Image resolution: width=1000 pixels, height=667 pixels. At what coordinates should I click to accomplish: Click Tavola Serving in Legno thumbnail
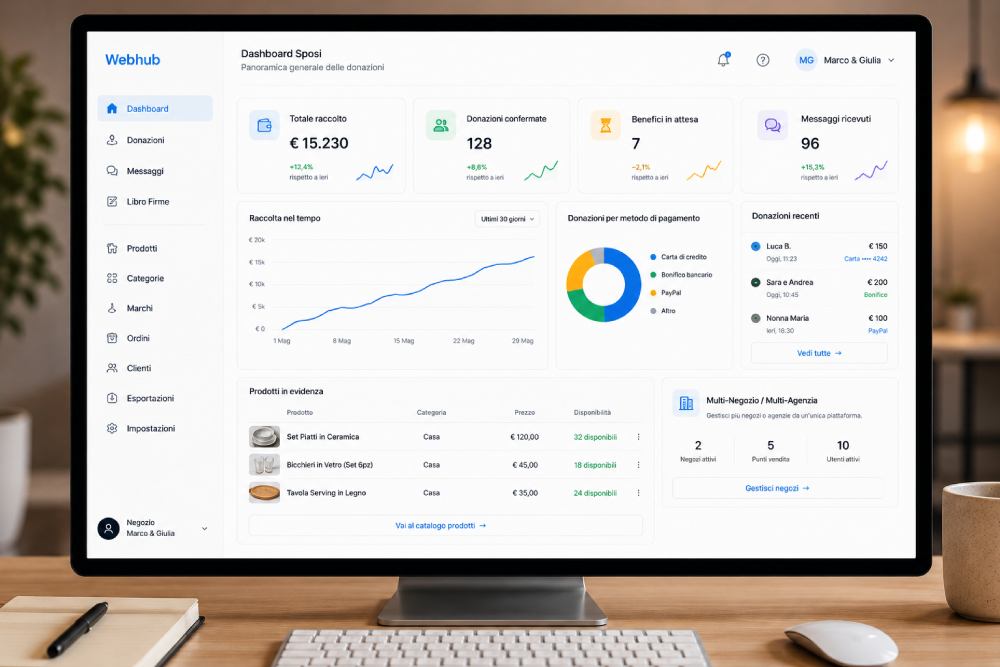click(264, 493)
